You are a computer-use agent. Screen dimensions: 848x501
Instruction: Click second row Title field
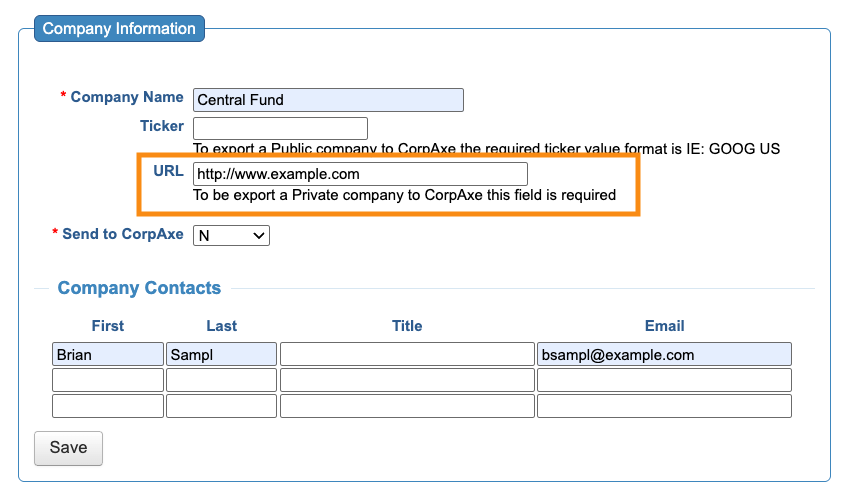point(407,380)
